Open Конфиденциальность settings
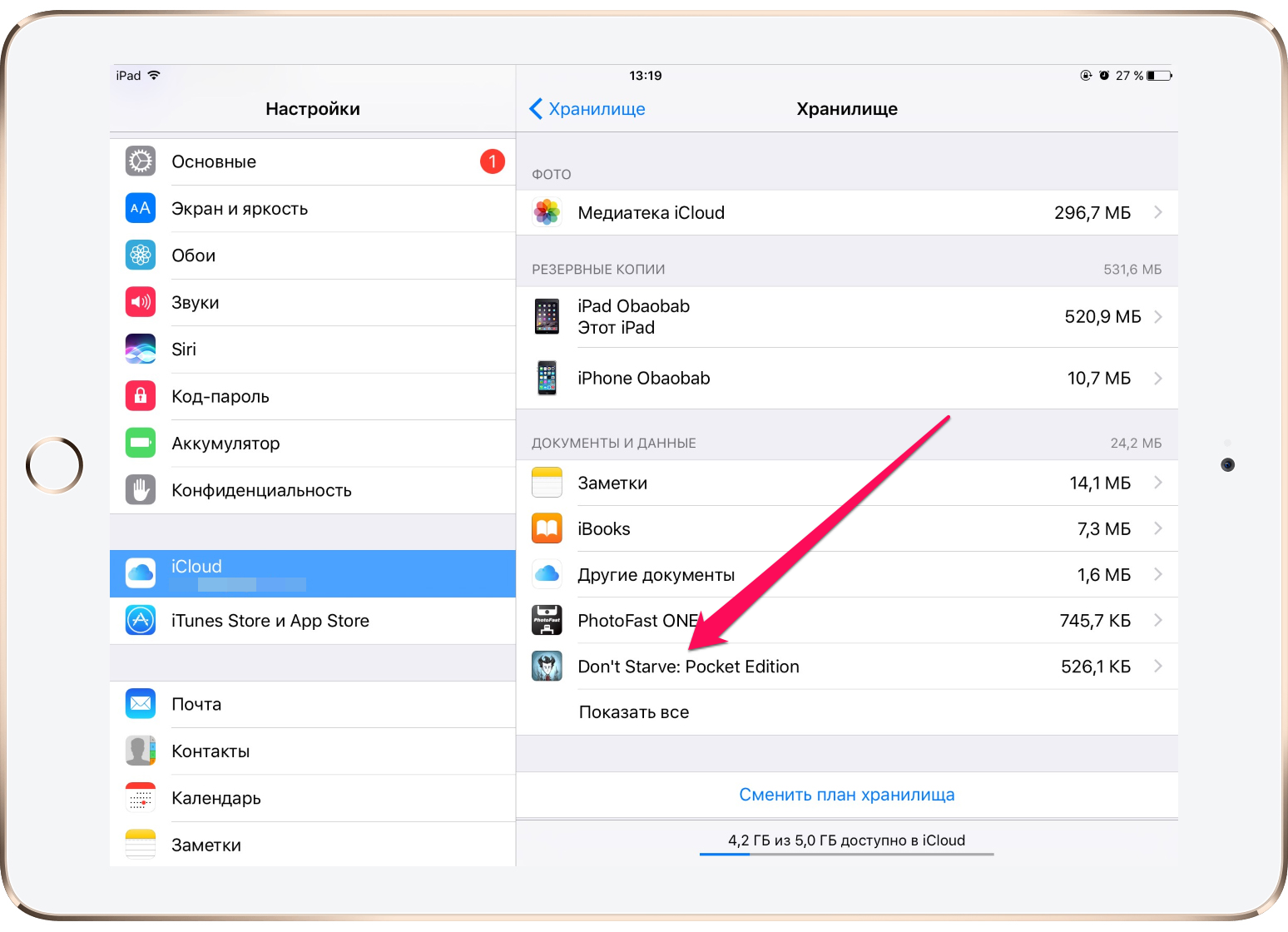This screenshot has height=932, width=1288. (x=313, y=490)
